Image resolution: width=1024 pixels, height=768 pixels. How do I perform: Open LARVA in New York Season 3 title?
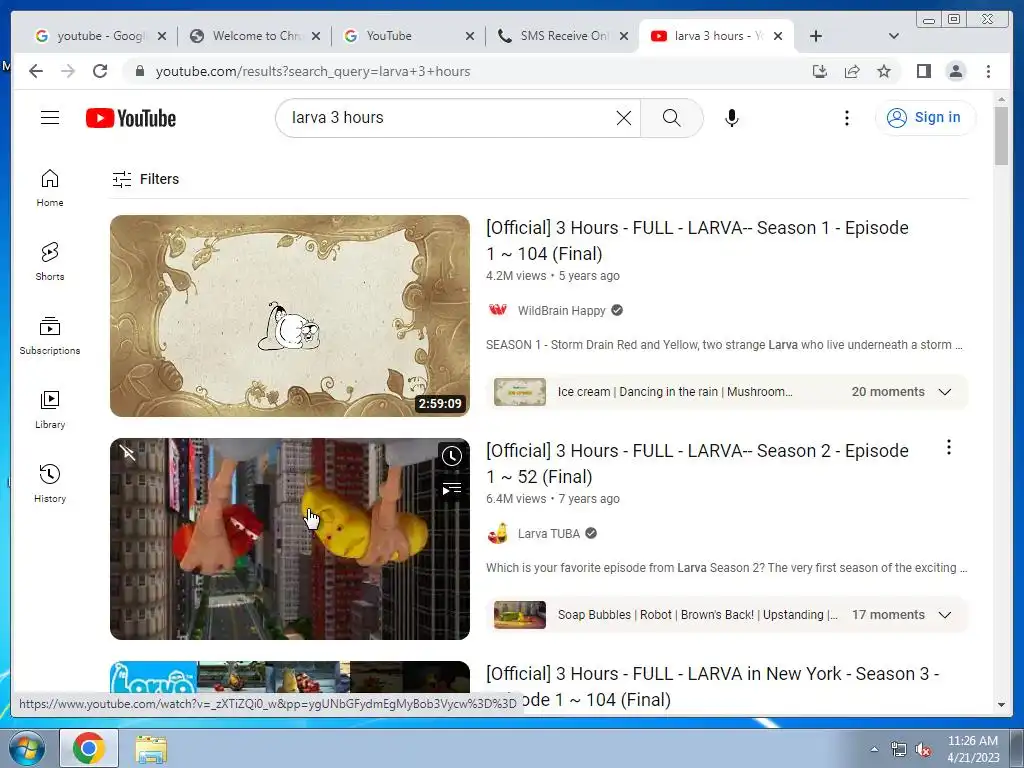pos(712,686)
